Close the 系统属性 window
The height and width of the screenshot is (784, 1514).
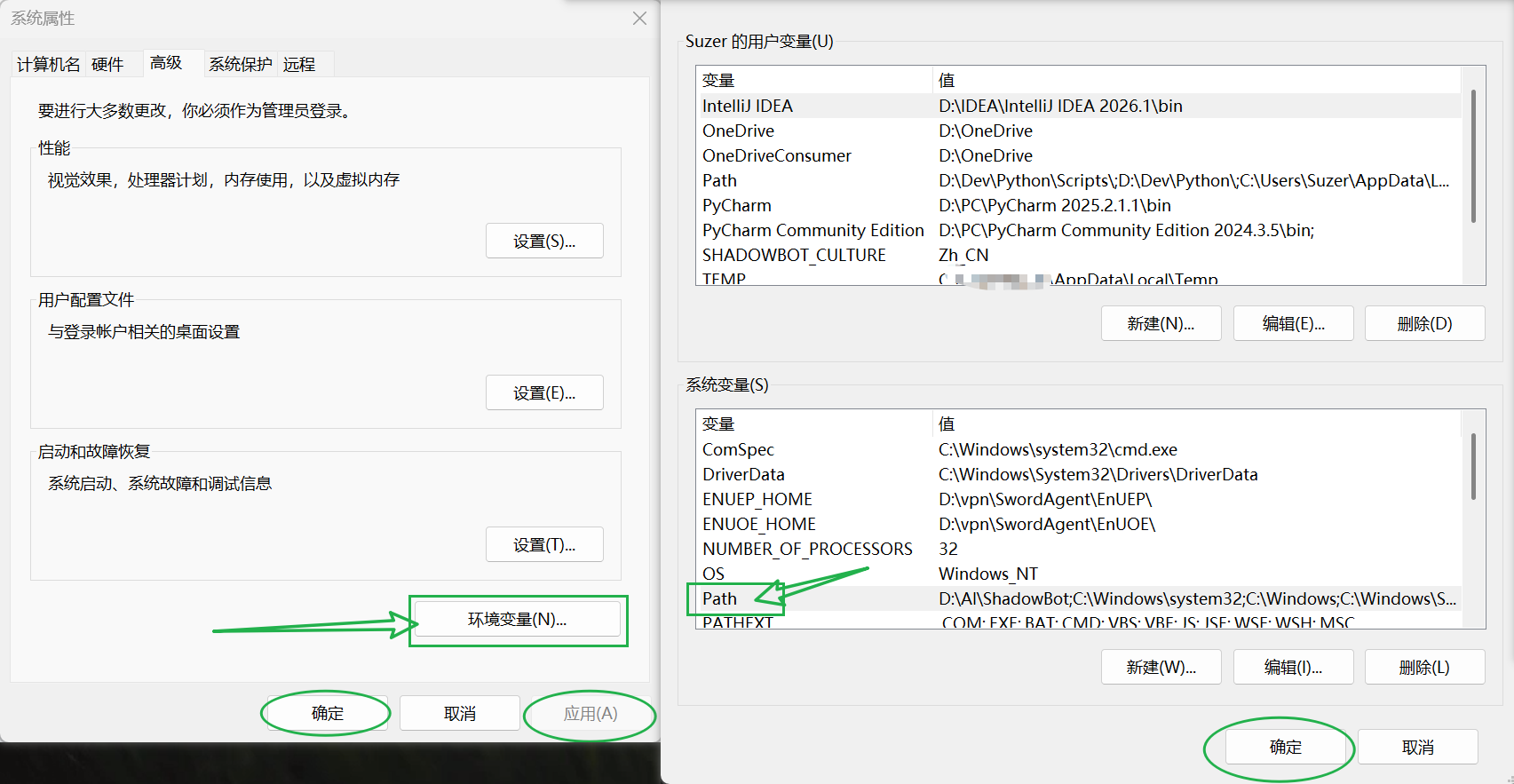point(639,19)
